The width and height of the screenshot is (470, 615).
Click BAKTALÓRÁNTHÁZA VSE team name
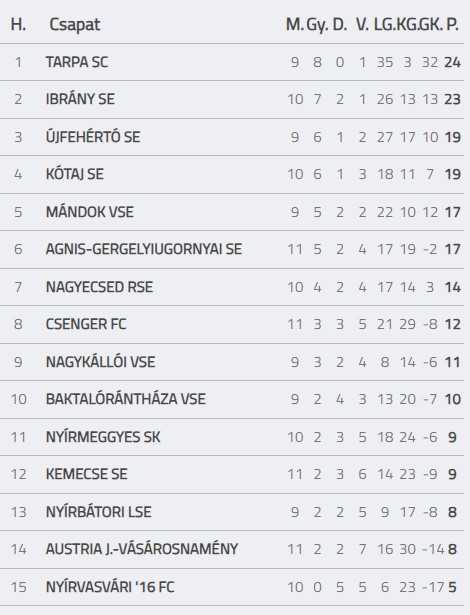126,399
